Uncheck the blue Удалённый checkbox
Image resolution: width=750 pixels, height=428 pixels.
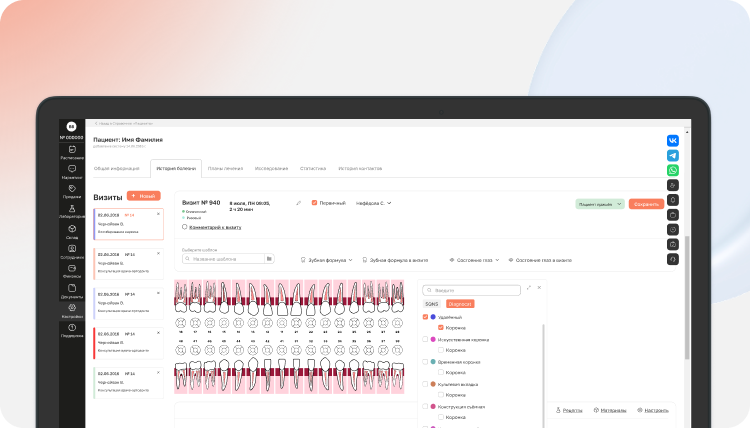click(x=425, y=317)
